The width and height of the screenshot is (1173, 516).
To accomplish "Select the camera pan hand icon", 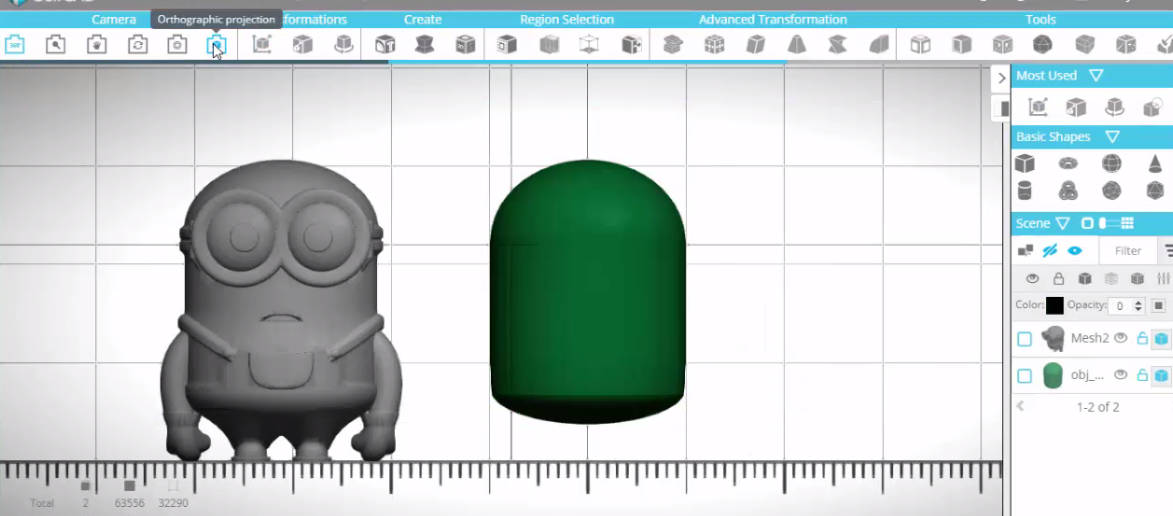I will (x=97, y=45).
